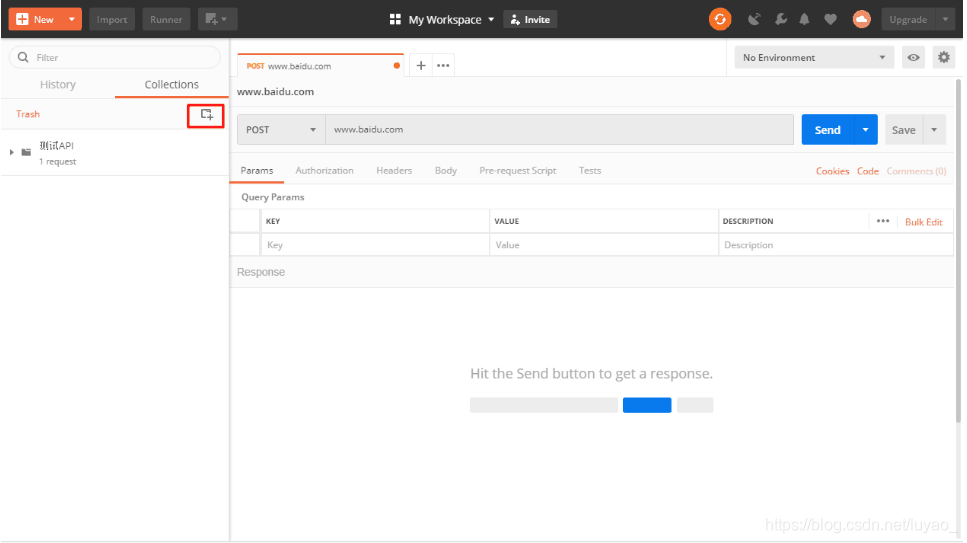Open a new request tab with plus
967x543 pixels.
421,65
